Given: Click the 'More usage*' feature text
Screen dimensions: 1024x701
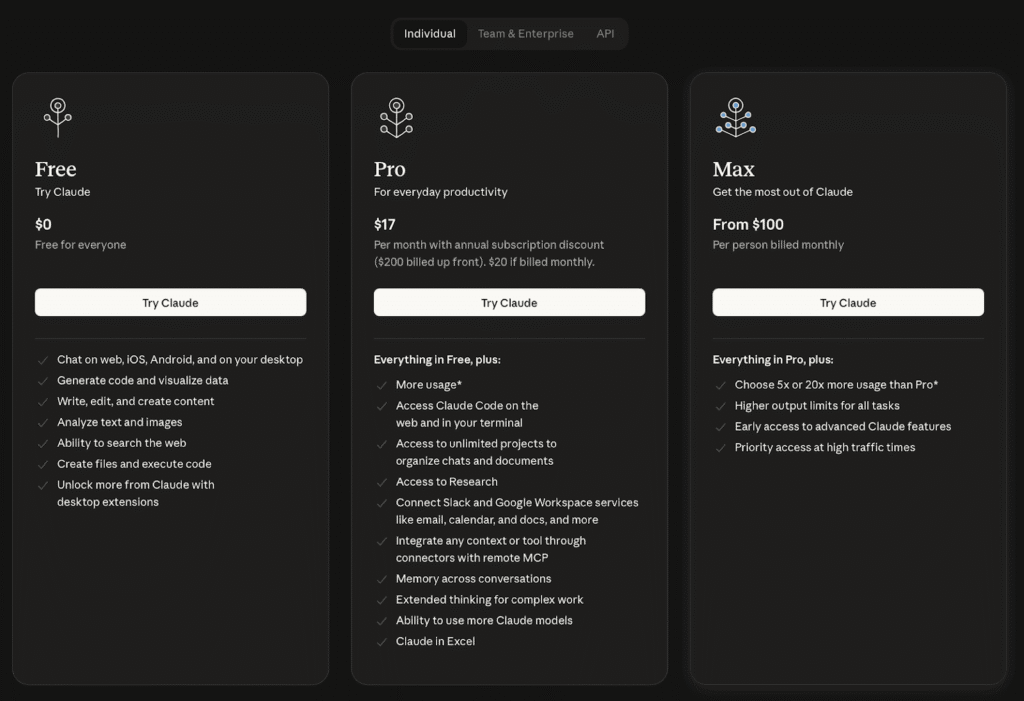Looking at the screenshot, I should pyautogui.click(x=428, y=385).
